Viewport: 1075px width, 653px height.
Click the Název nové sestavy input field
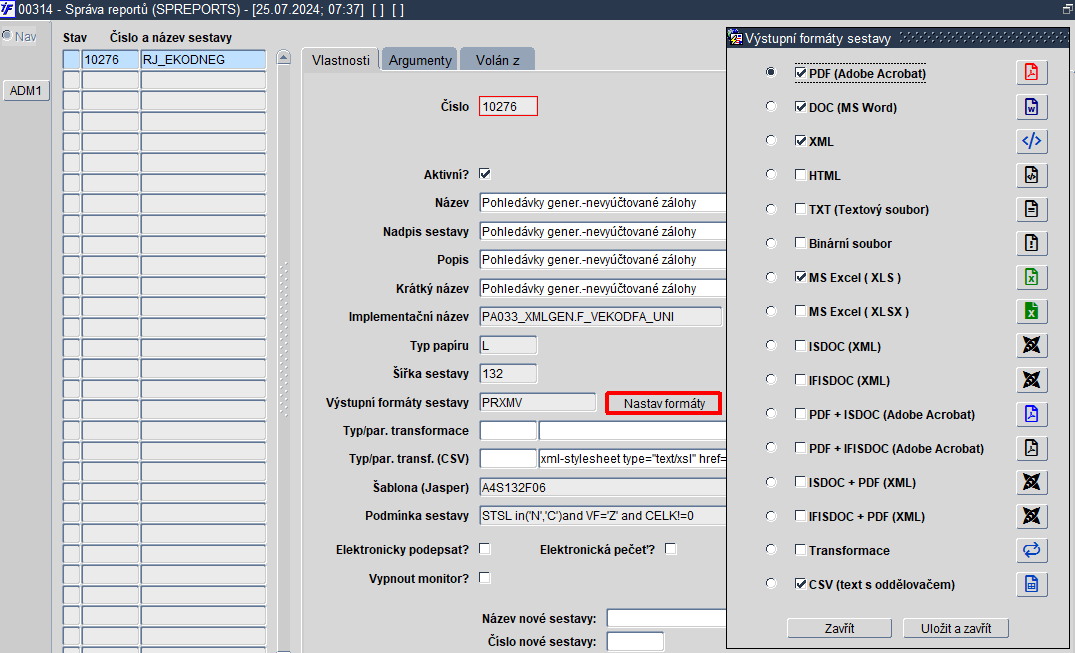coord(666,618)
